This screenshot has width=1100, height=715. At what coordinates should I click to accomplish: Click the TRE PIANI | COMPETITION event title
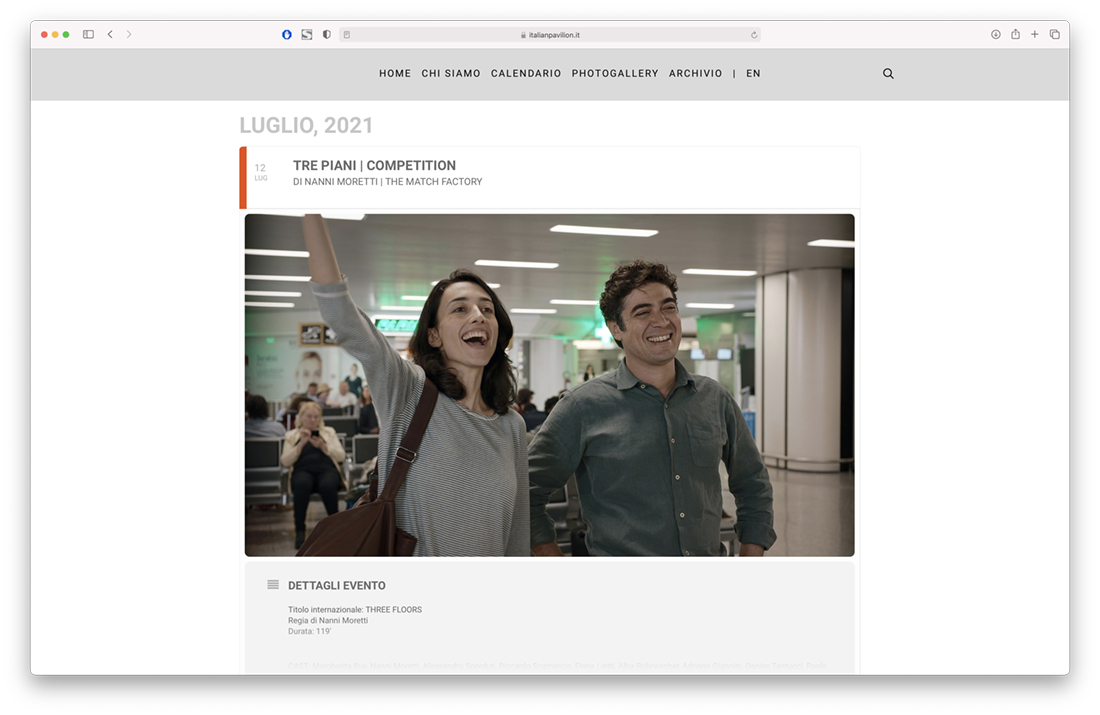pyautogui.click(x=375, y=166)
